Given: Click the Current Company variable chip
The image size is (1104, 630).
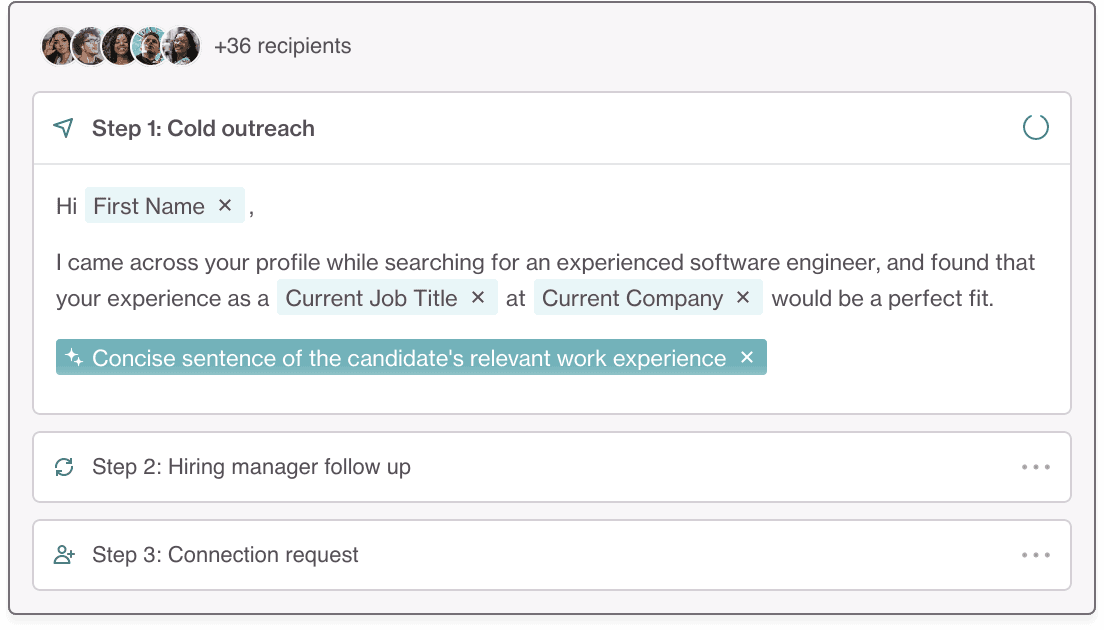Looking at the screenshot, I should pyautogui.click(x=632, y=298).
